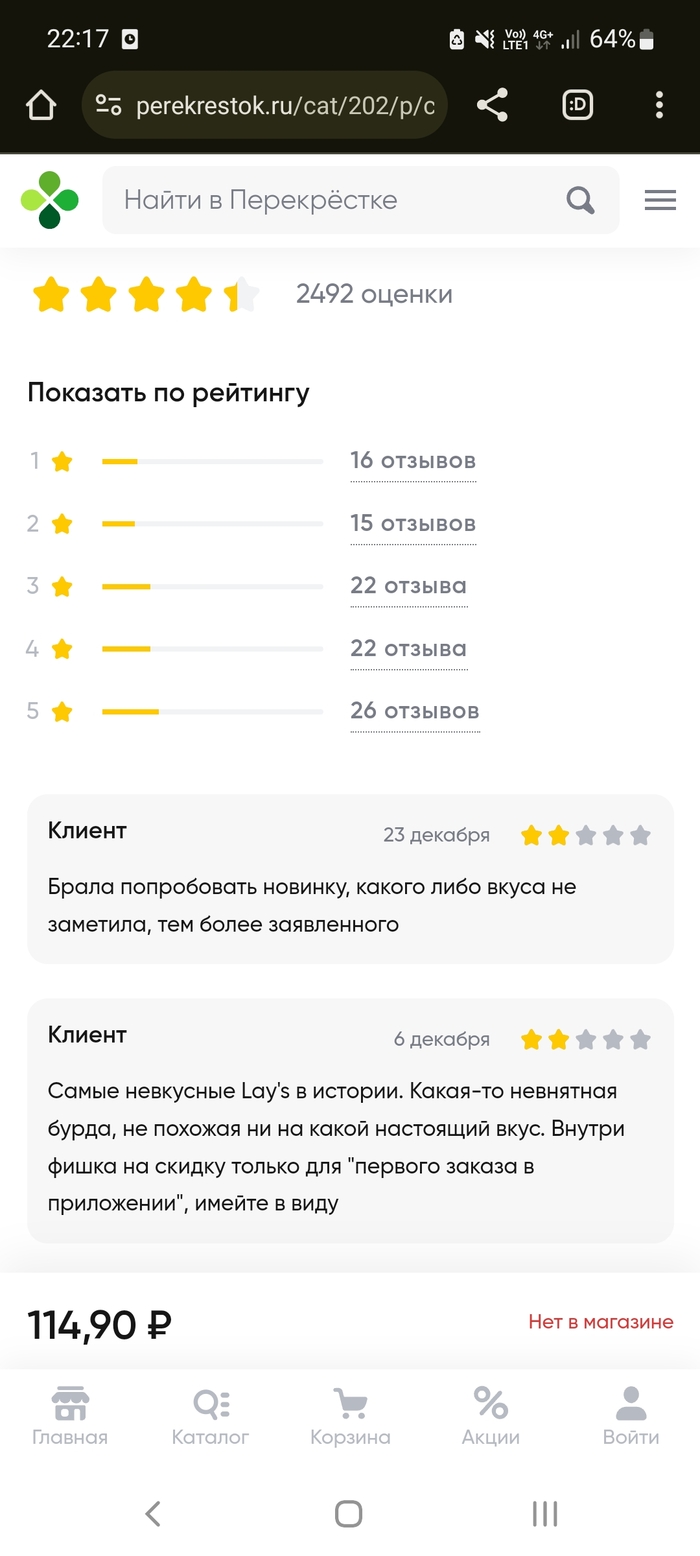Open the Акции percent tab
Viewport: 700px width, 1556px height.
point(490,1415)
